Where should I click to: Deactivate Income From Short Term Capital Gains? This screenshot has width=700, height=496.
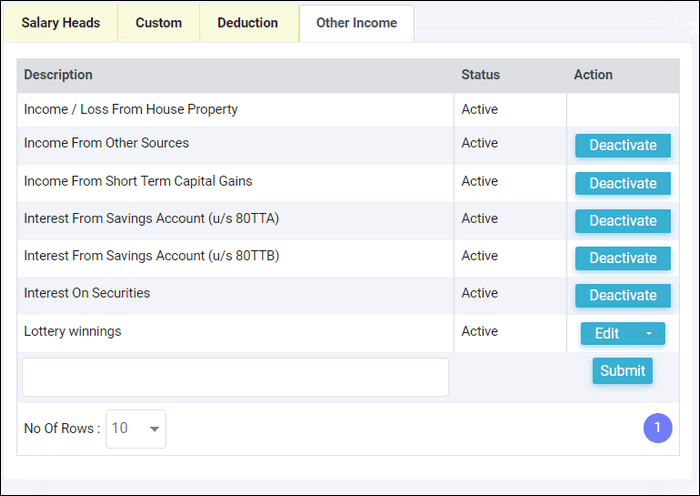(x=622, y=183)
